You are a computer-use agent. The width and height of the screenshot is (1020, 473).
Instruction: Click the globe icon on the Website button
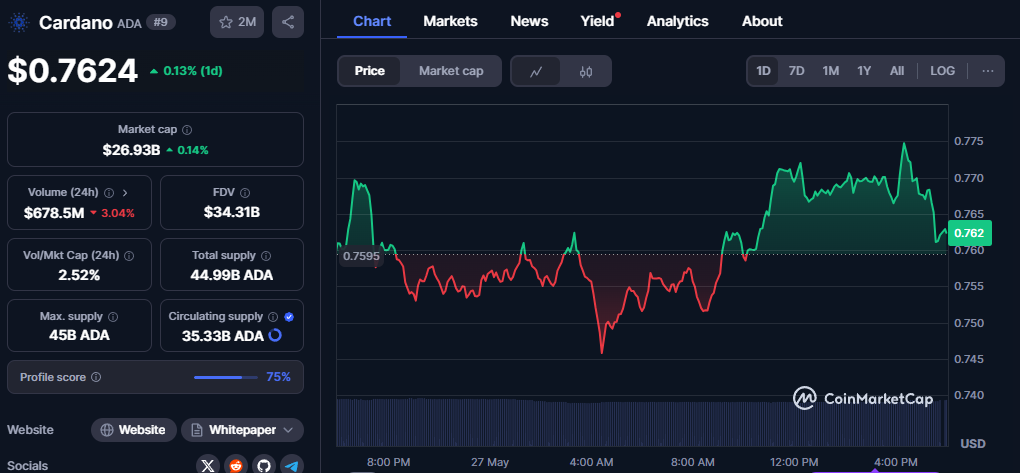pos(107,430)
